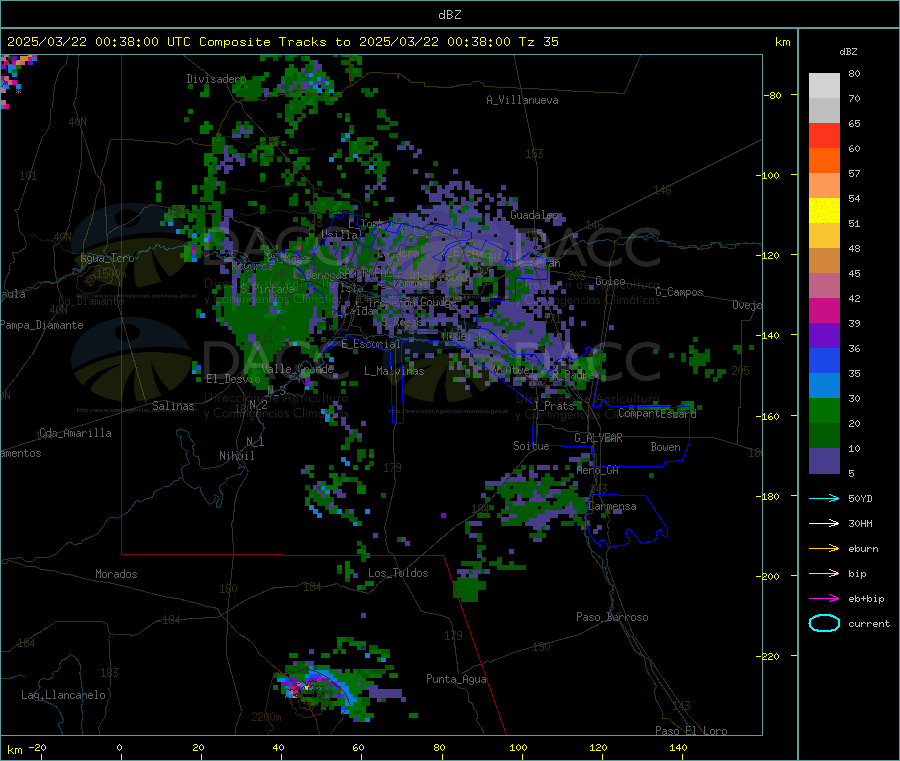Click the blue Carmensa polygon outline
The image size is (900, 761).
coord(627,521)
